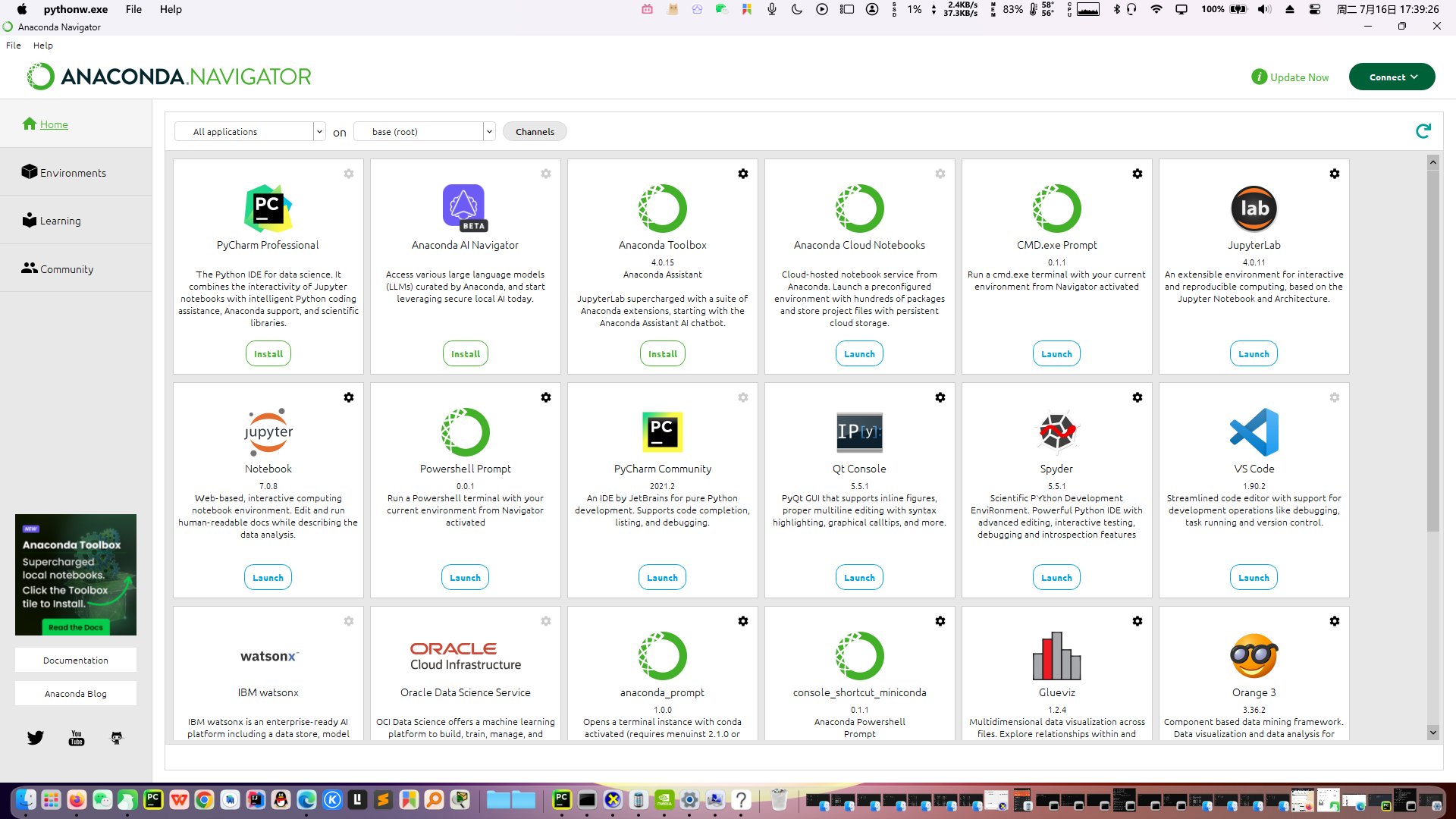Open the Navigator File menu
1456x819 pixels.
pyautogui.click(x=14, y=45)
